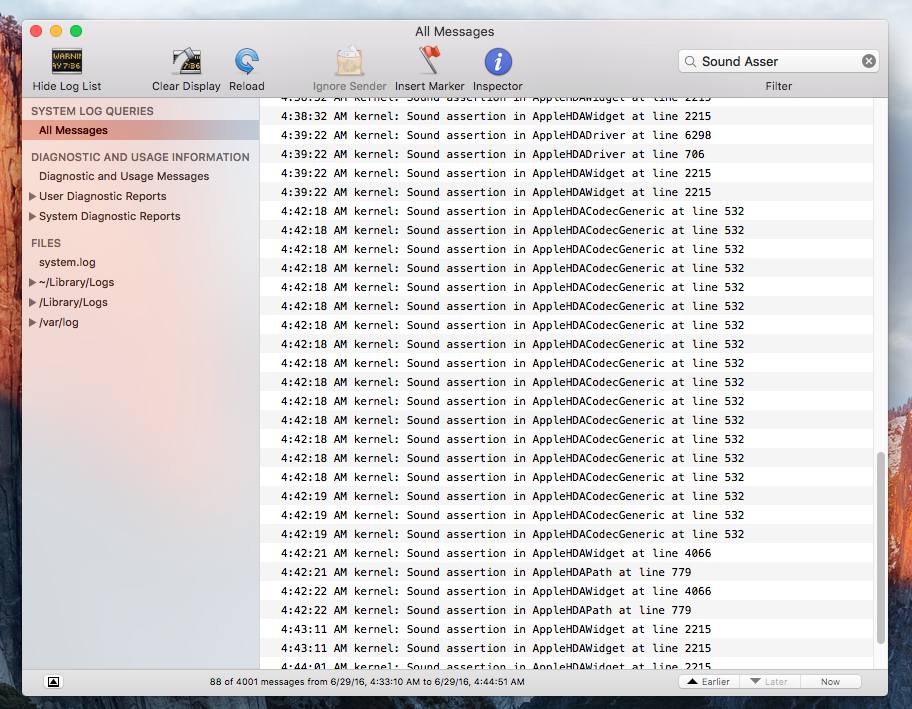
Task: Click the Hide Log List toolbar icon
Action: click(67, 62)
